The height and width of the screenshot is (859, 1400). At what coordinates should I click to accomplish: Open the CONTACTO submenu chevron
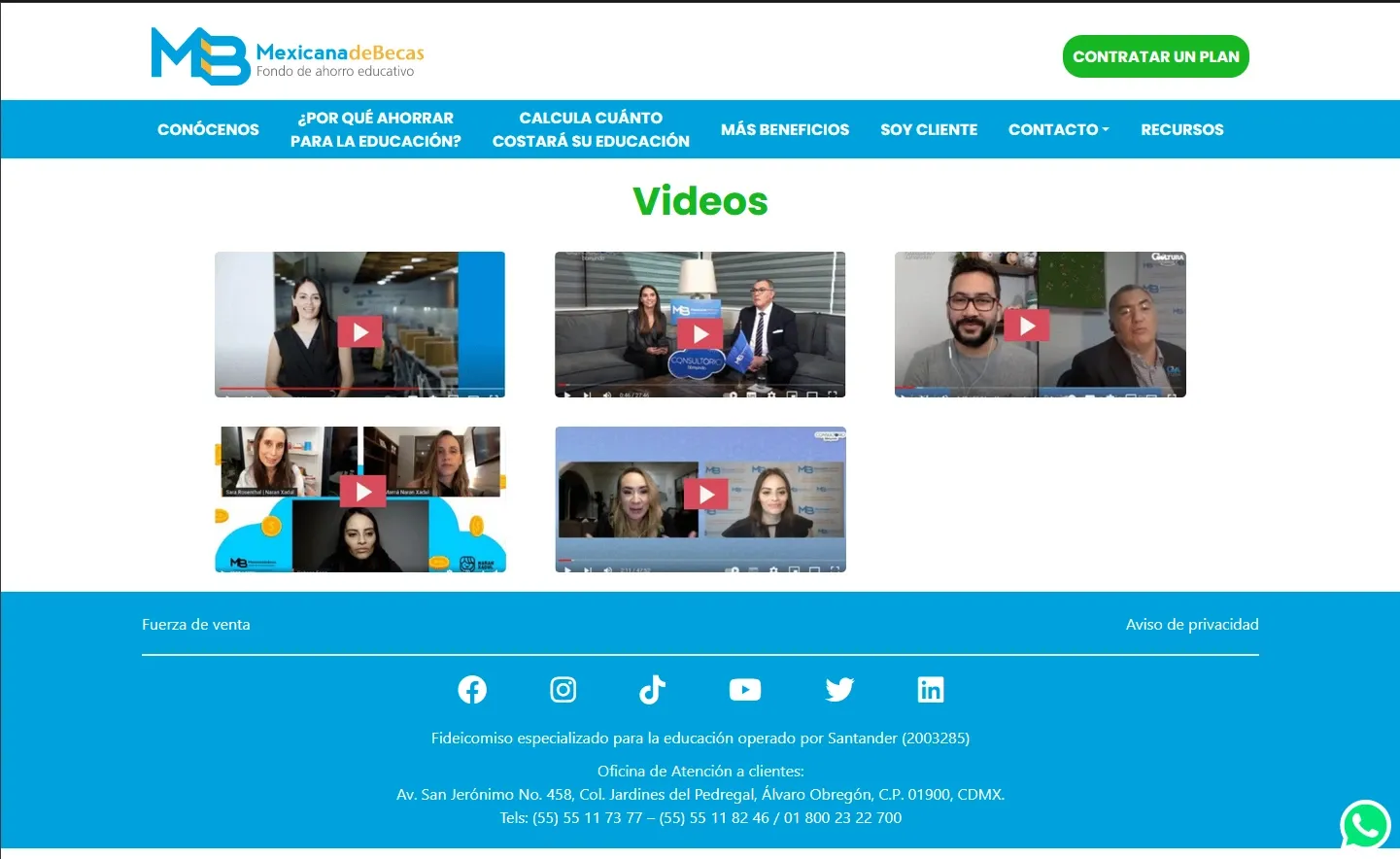(1105, 129)
